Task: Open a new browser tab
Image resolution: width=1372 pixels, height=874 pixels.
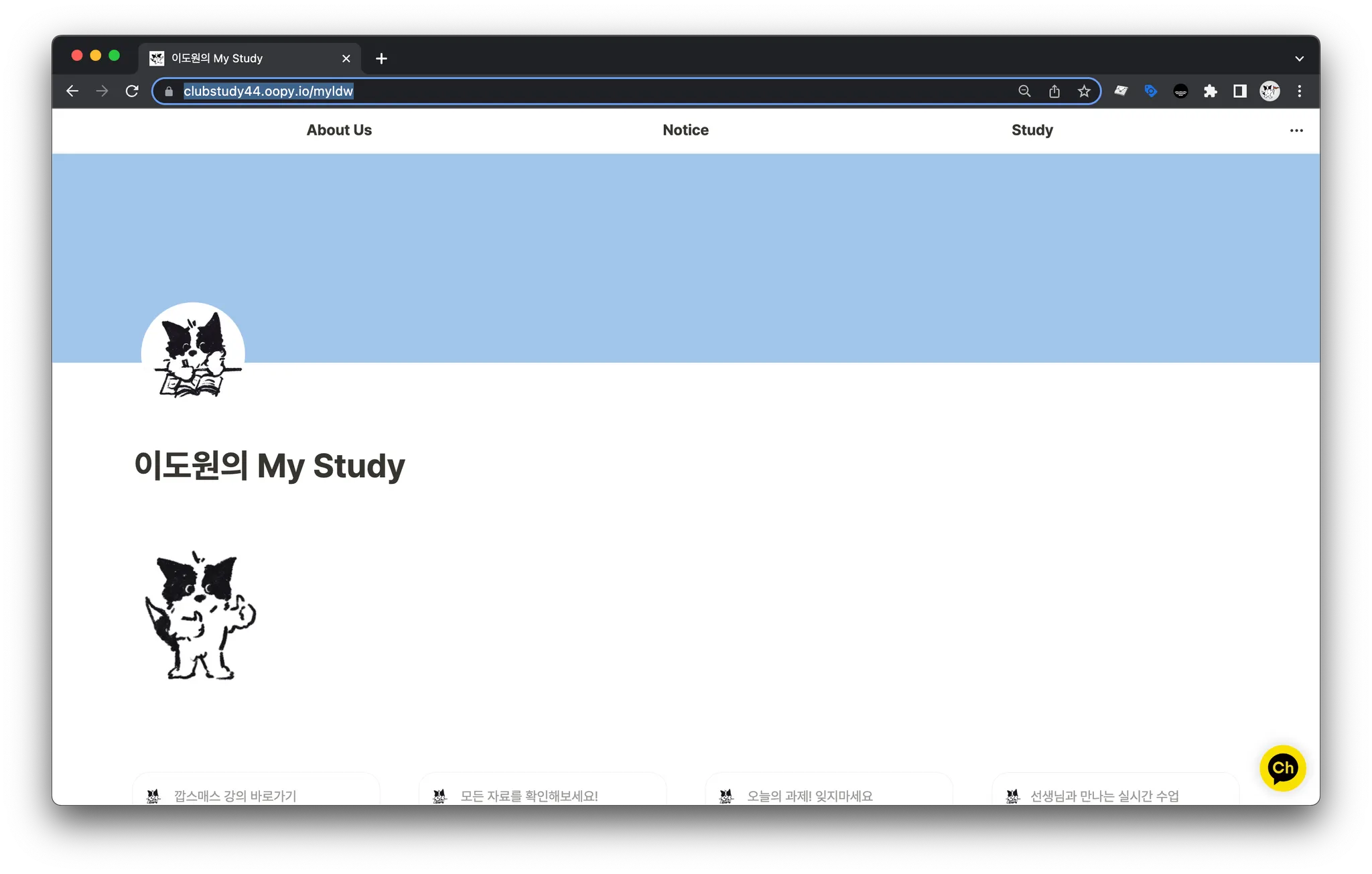Action: tap(381, 59)
